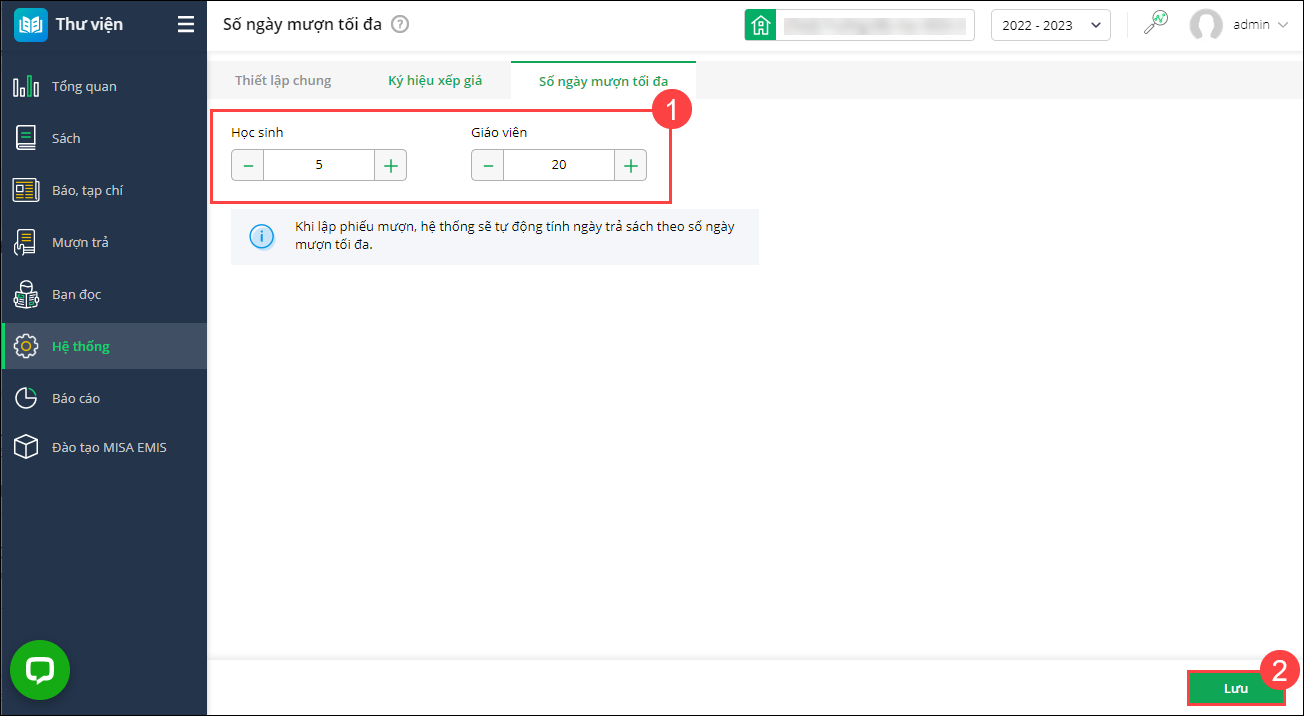Open the search tool icon in header
This screenshot has width=1304, height=716.
pos(1156,24)
